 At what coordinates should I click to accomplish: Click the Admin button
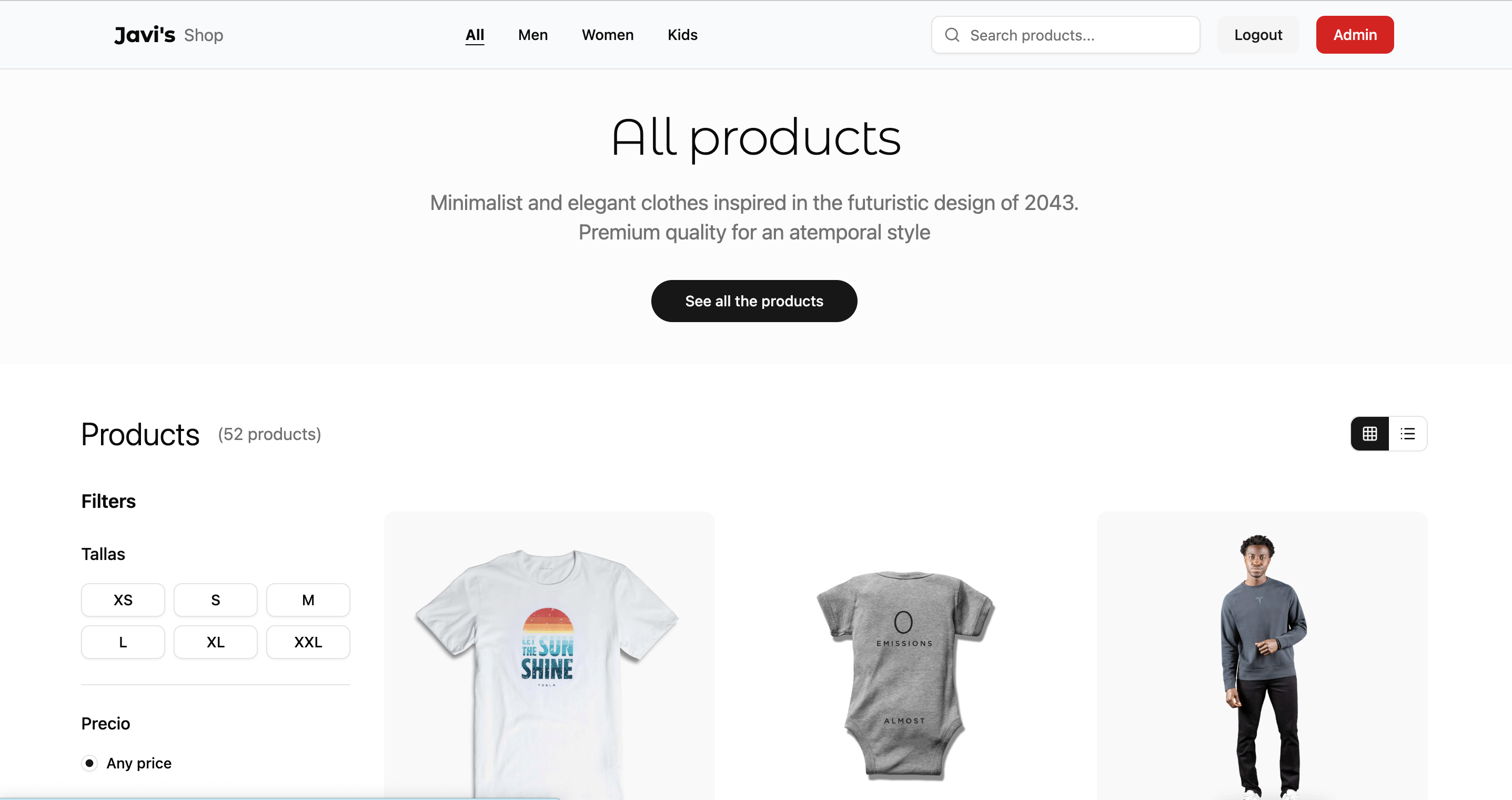click(x=1354, y=35)
